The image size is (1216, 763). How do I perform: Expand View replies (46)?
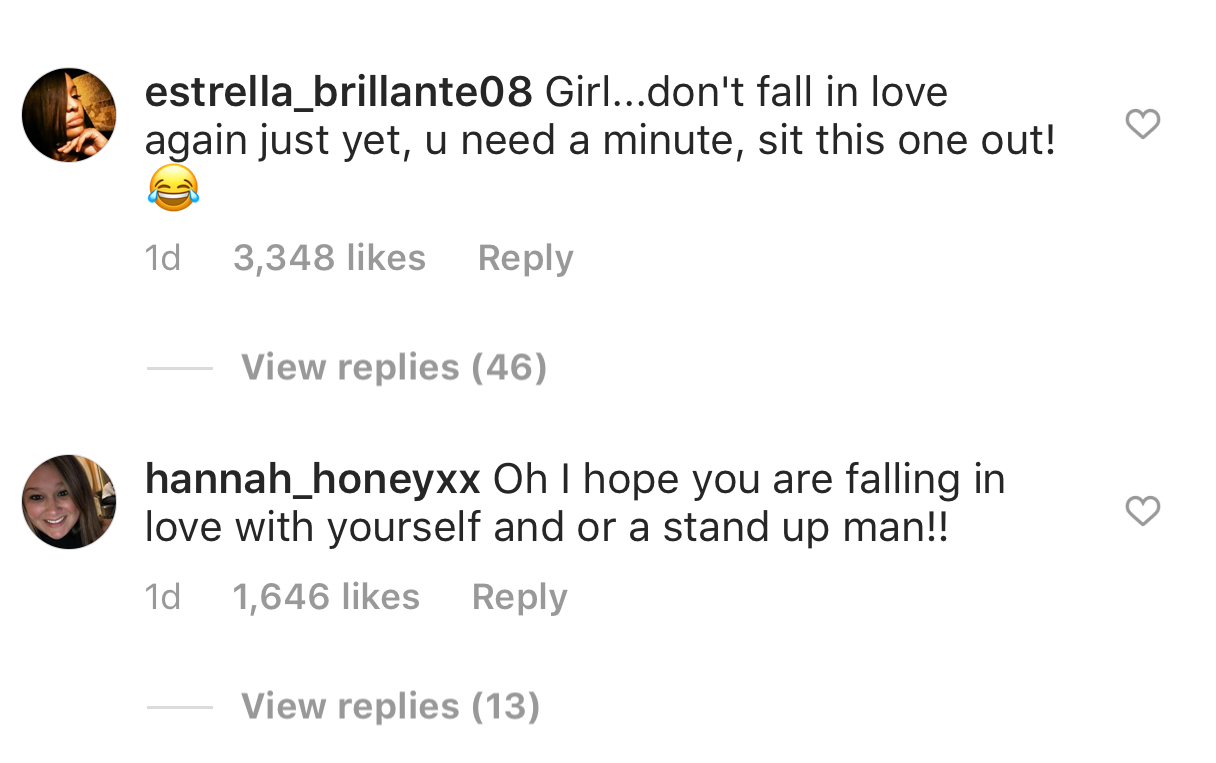(394, 368)
